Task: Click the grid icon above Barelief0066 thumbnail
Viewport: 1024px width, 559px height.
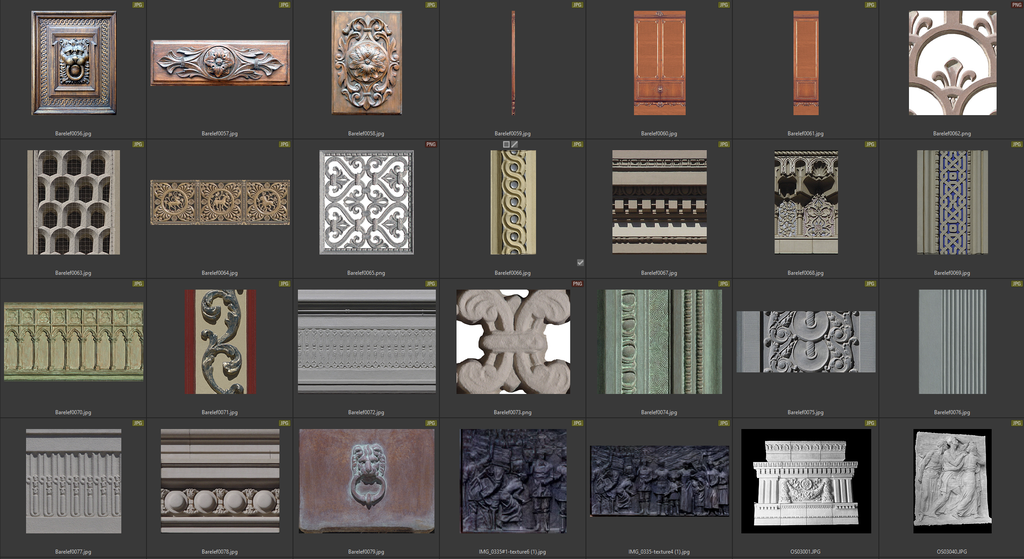Action: (x=507, y=145)
